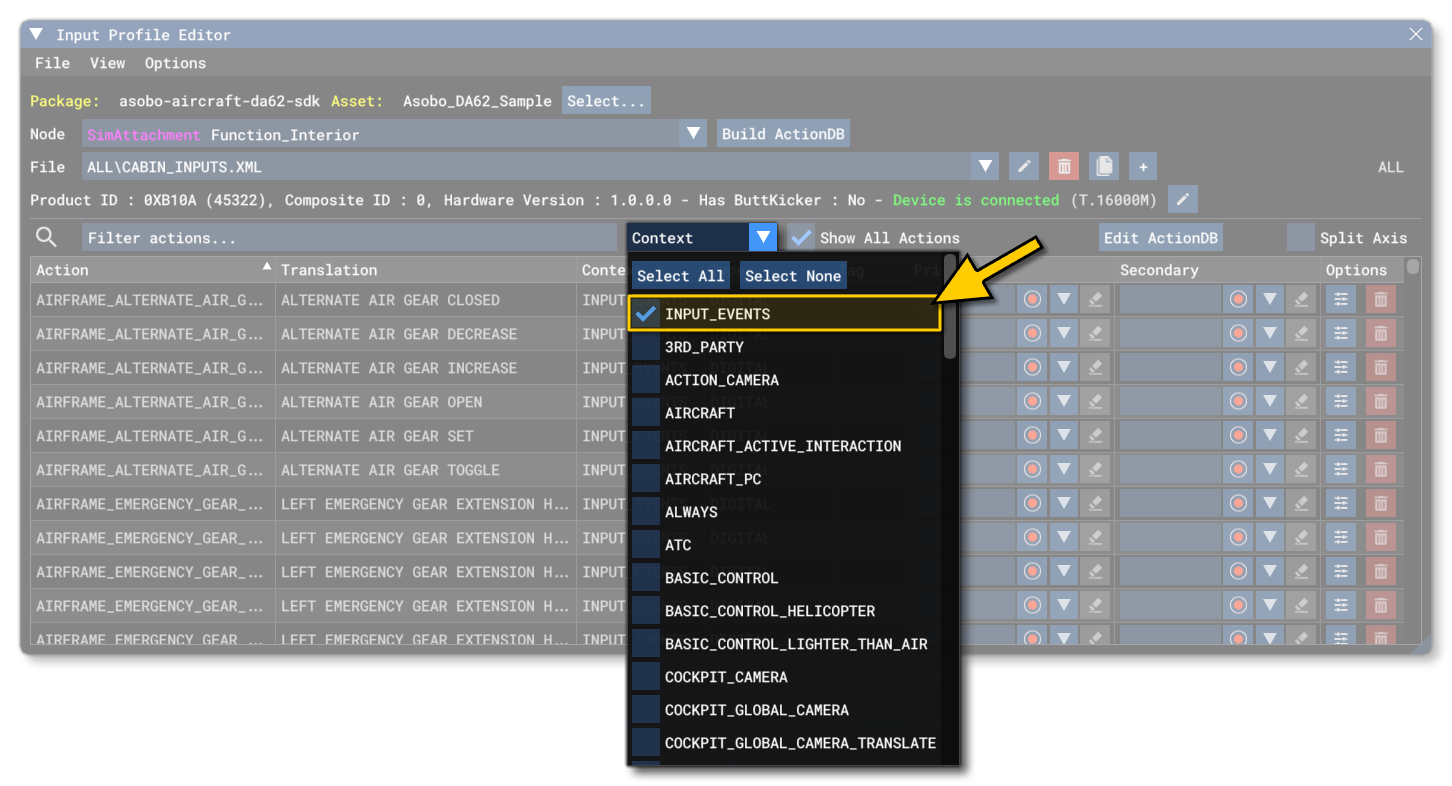Uncheck the INPUT_EVENTS context entry
The width and height of the screenshot is (1452, 786).
coord(645,313)
